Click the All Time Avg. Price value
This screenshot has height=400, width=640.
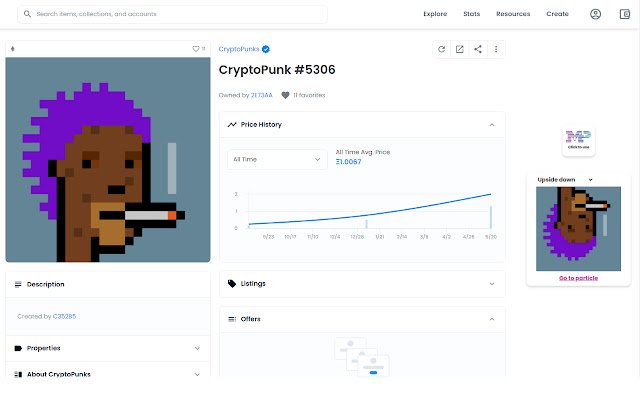pos(348,162)
